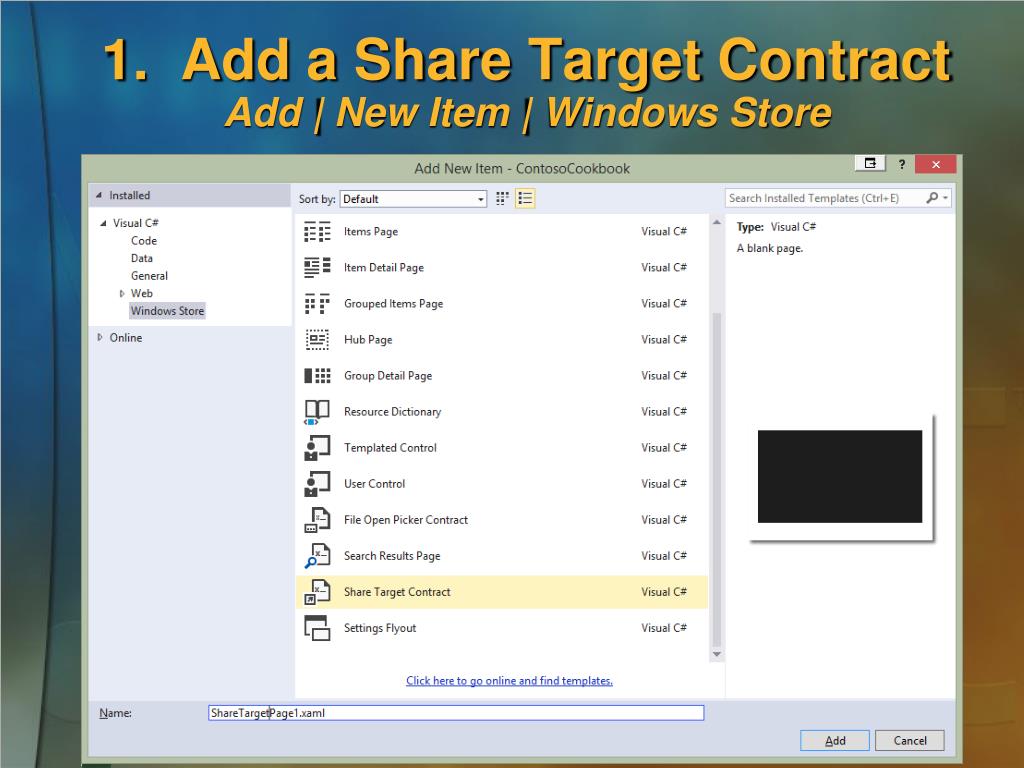Click the go online and find templates link
Viewport: 1024px width, 768px height.
click(509, 680)
